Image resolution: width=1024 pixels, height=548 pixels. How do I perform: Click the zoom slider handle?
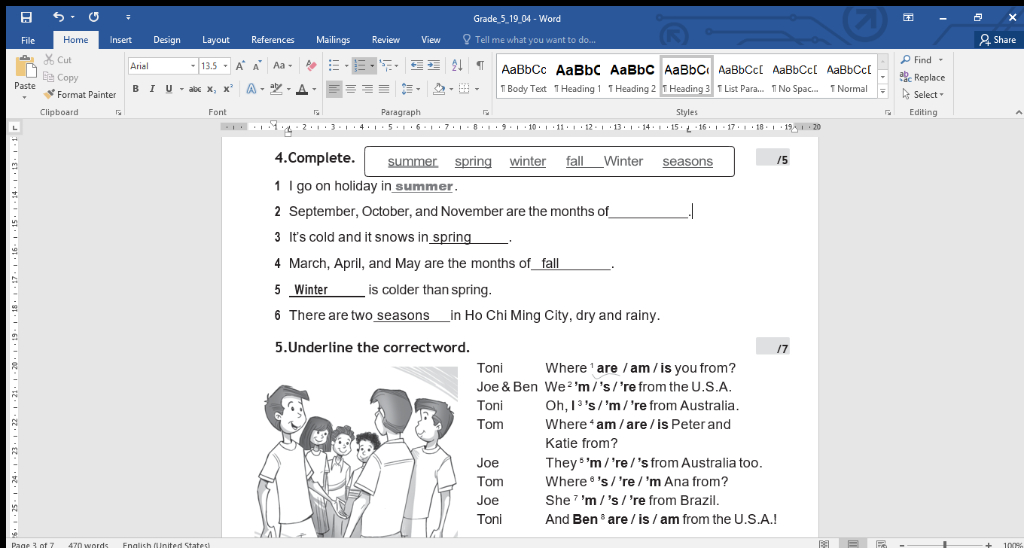(945, 544)
